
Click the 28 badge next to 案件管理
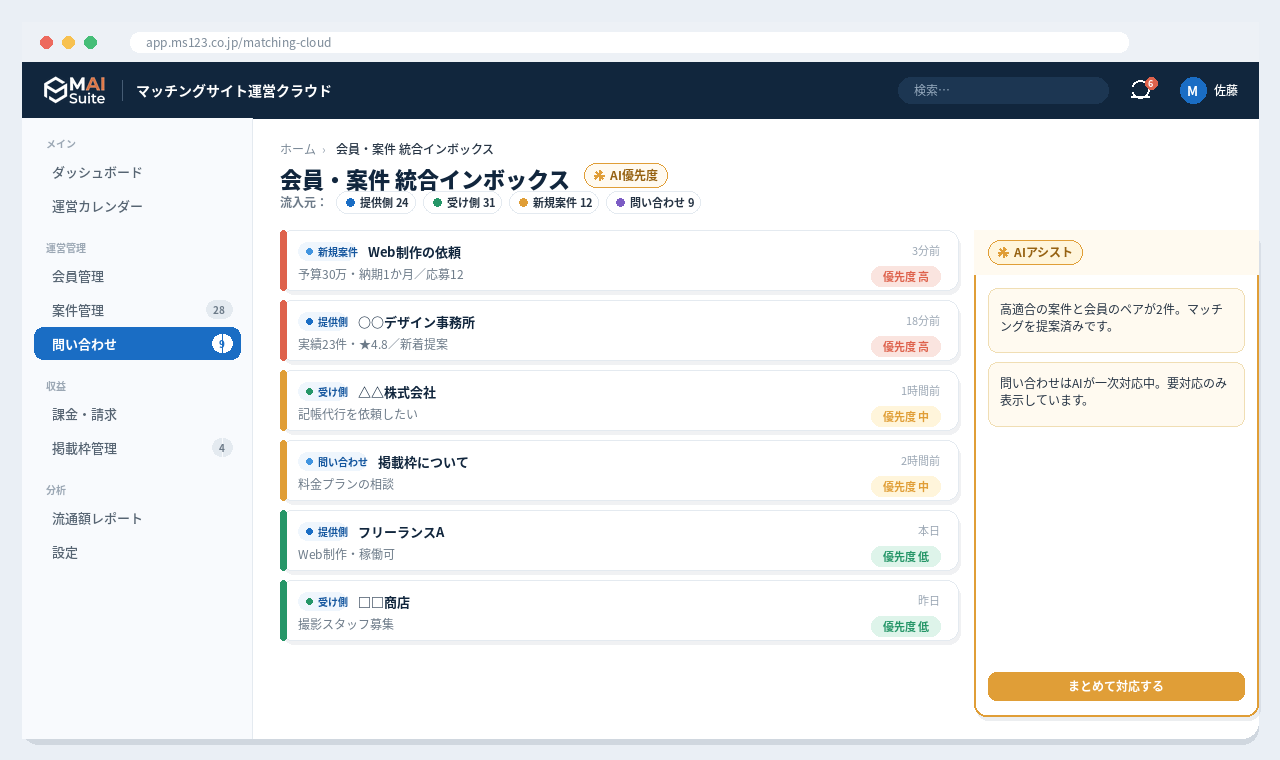(219, 310)
